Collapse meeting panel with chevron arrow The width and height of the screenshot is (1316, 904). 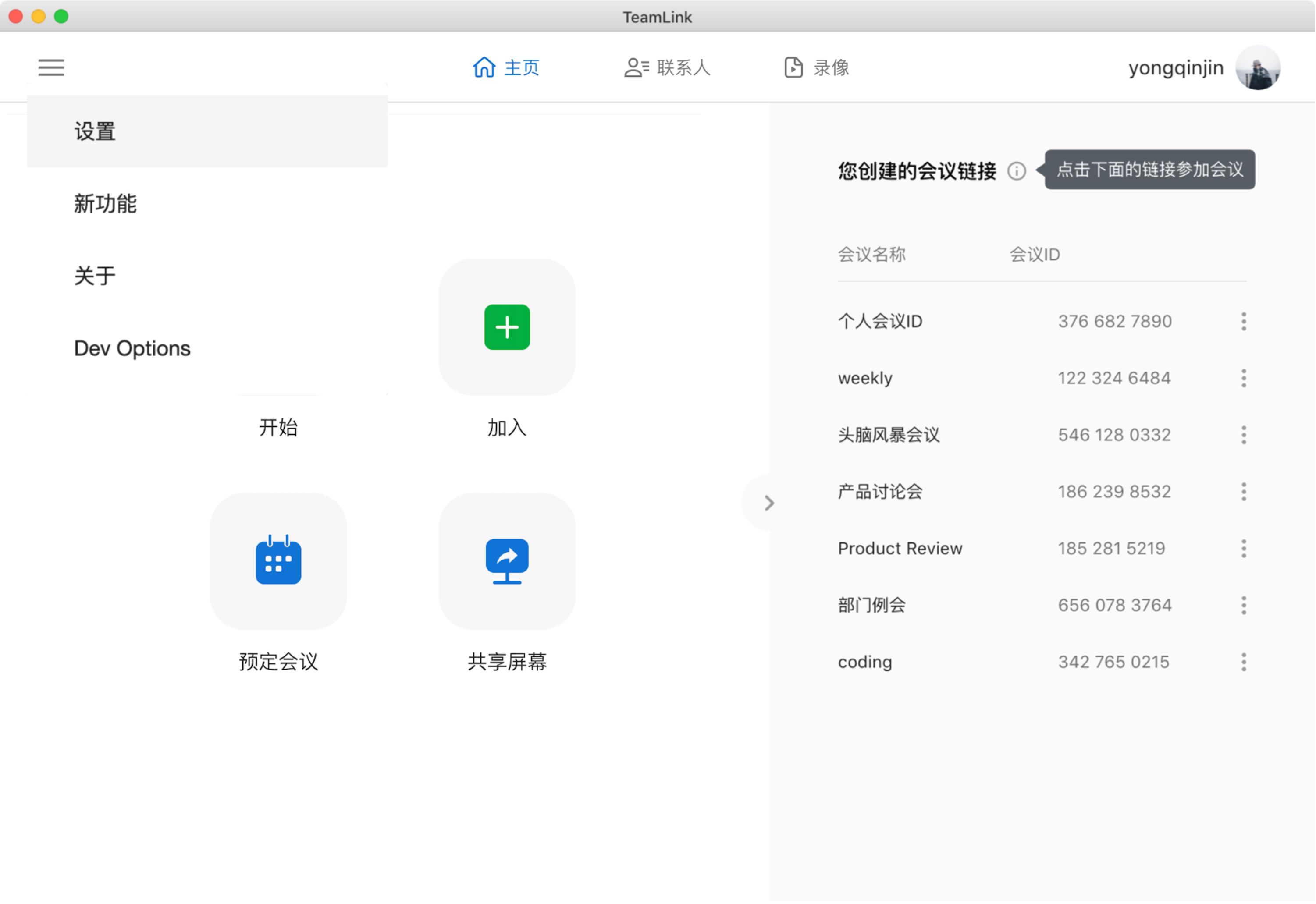click(x=769, y=503)
